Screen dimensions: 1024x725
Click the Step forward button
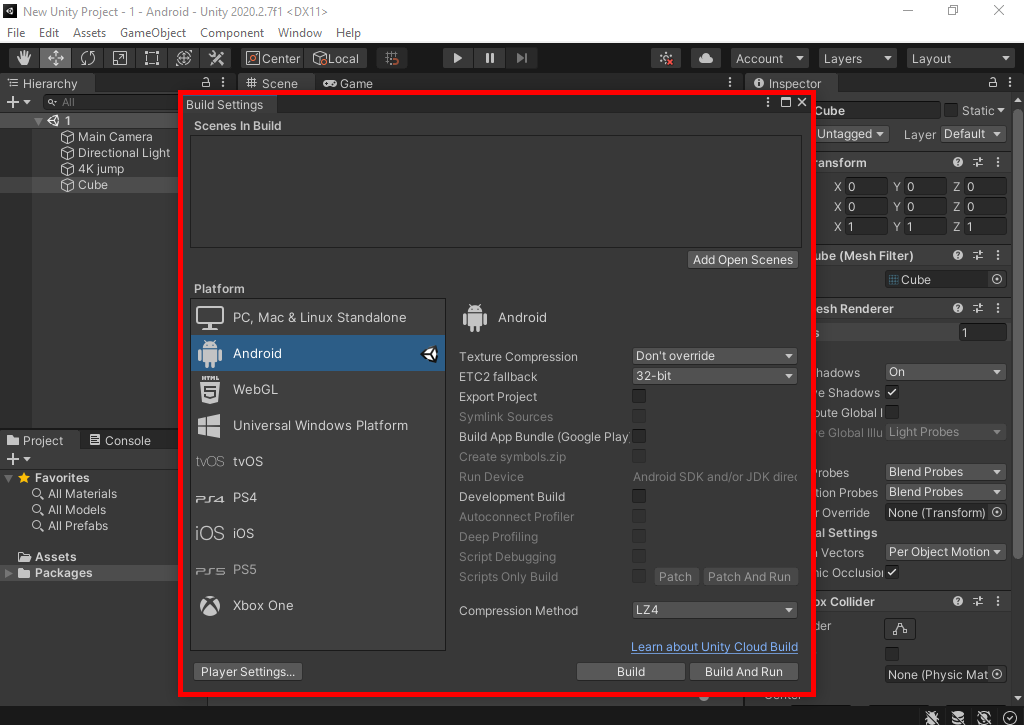point(522,58)
